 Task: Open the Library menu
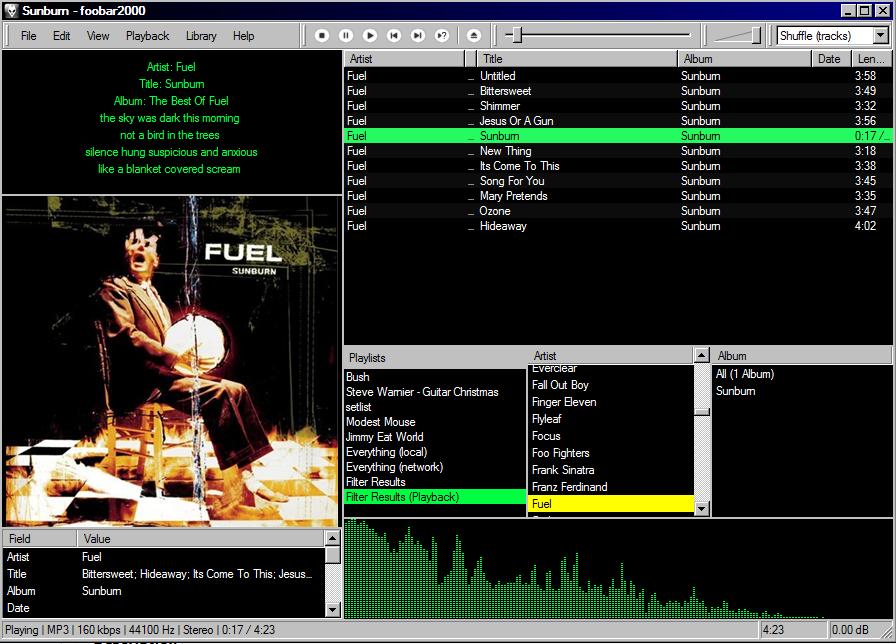point(201,36)
